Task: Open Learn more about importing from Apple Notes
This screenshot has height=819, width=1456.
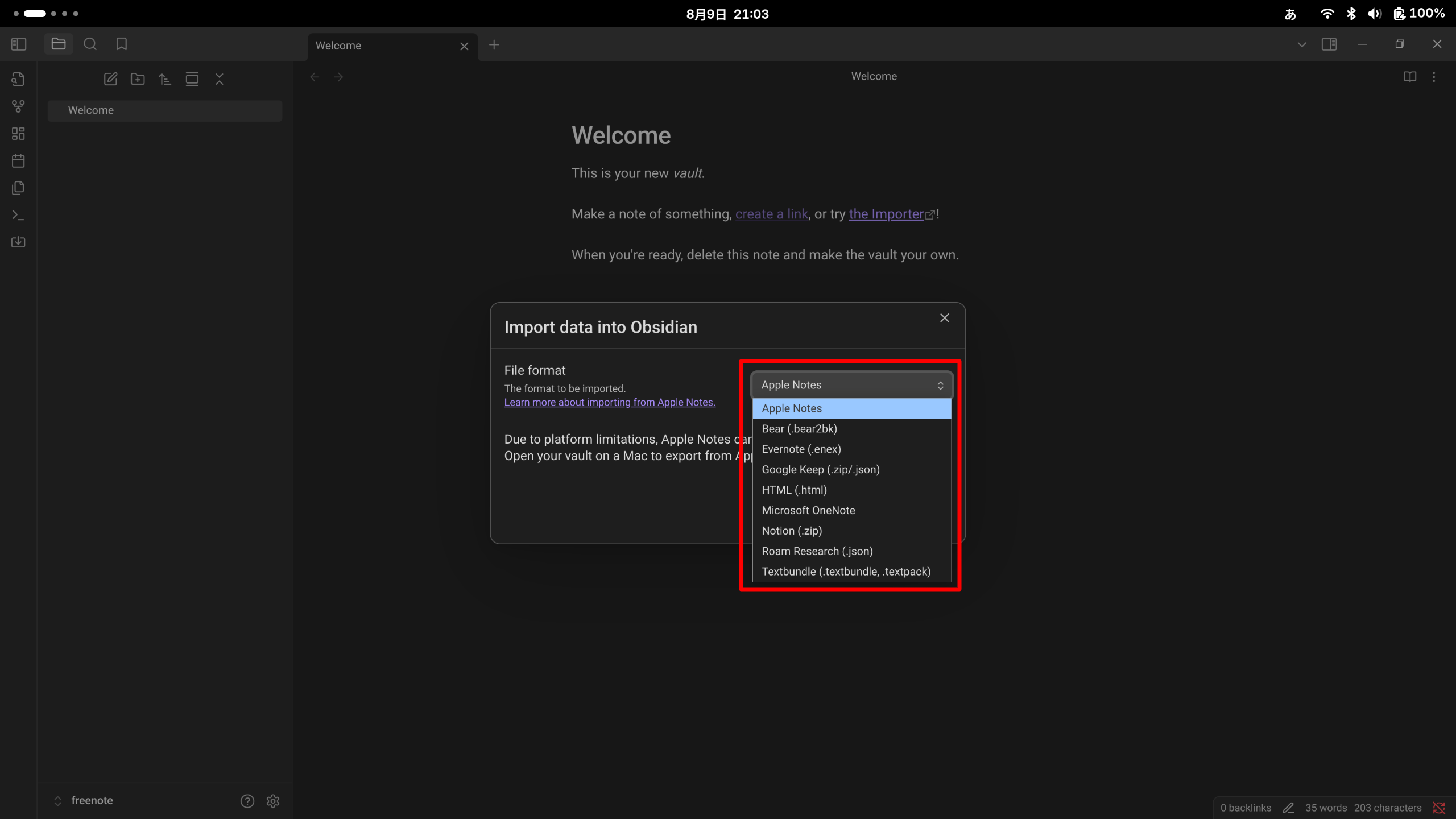Action: [x=610, y=402]
